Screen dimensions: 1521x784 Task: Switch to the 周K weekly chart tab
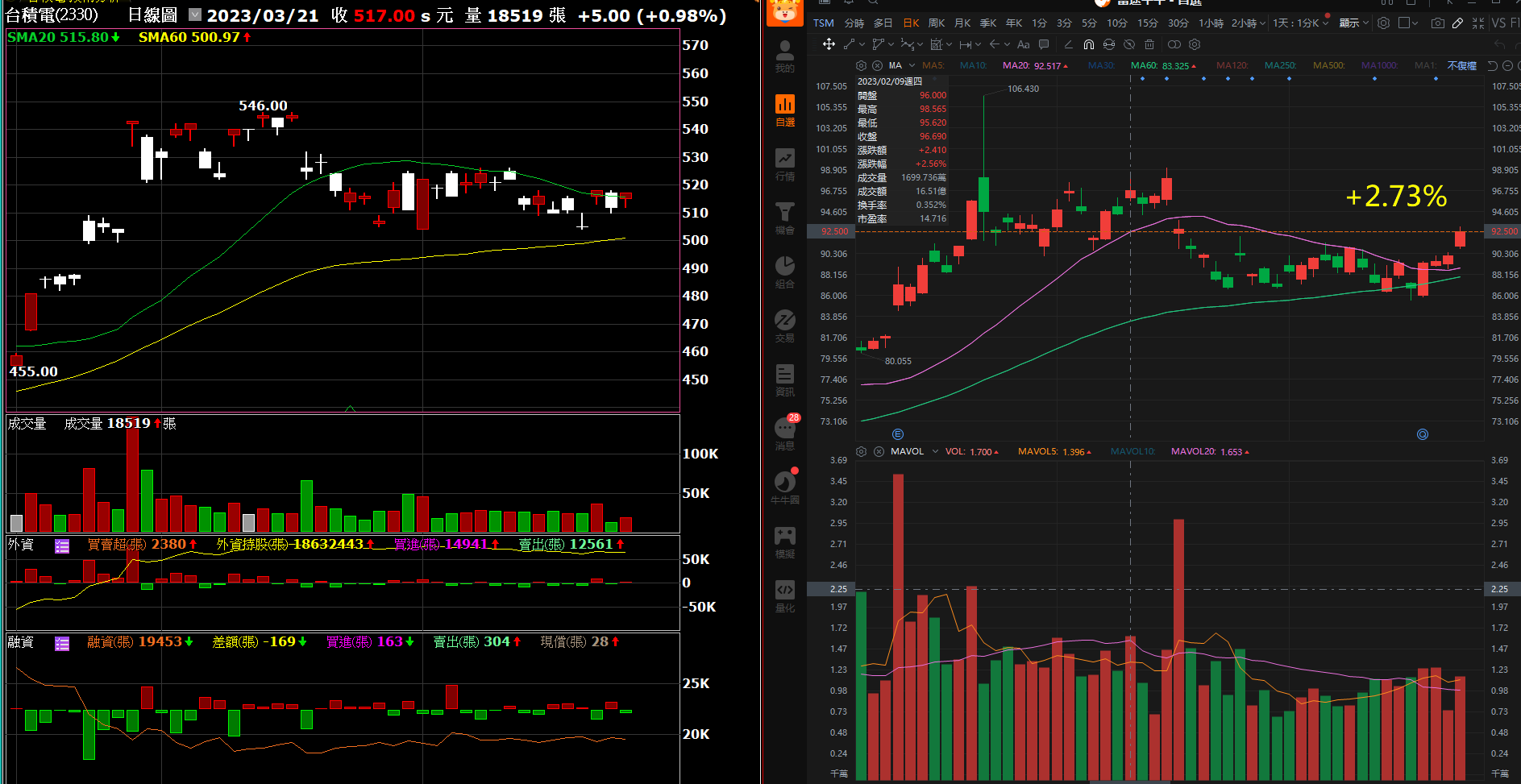click(x=936, y=23)
